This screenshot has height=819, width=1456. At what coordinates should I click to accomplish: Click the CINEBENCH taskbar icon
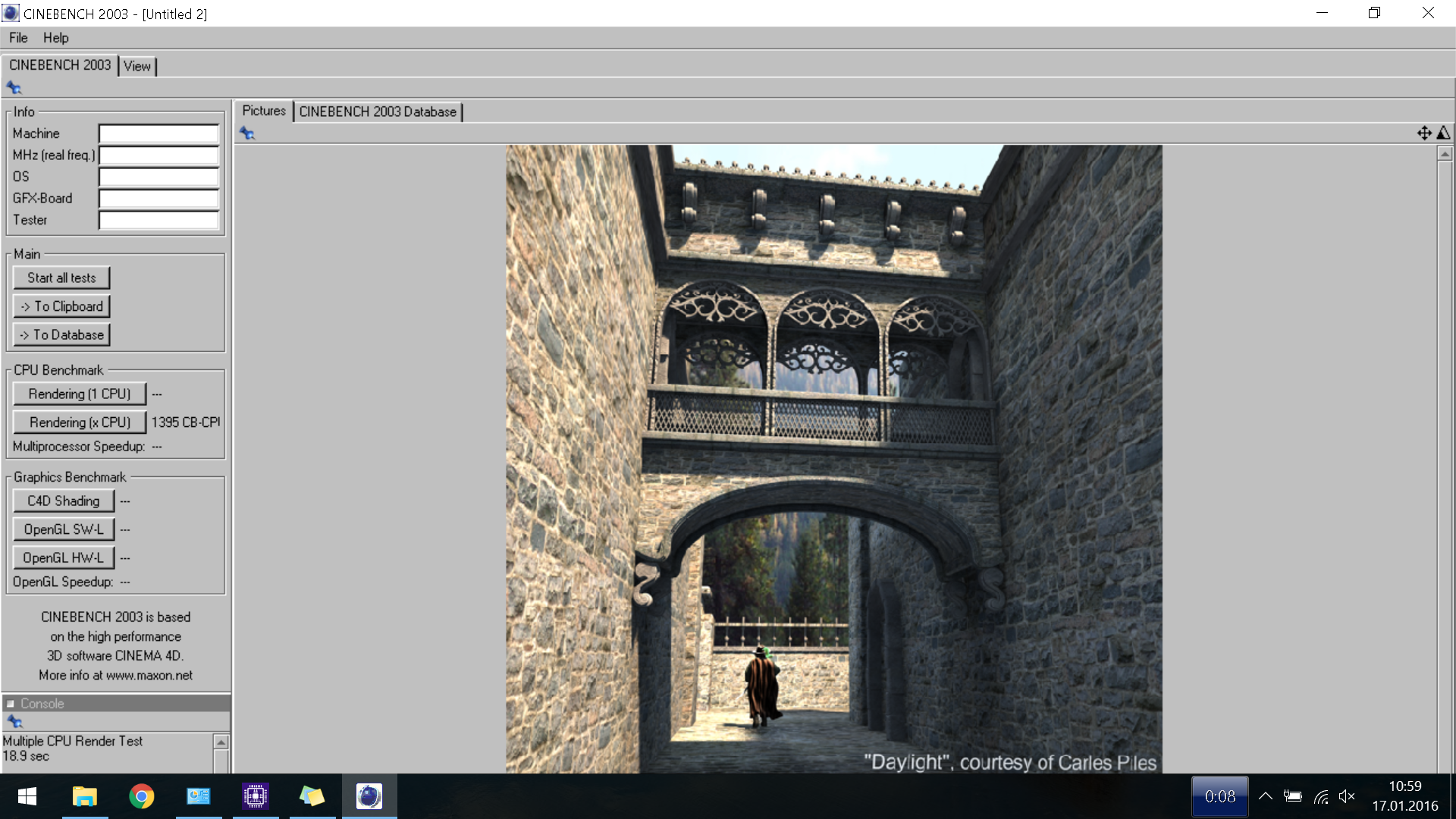point(369,796)
